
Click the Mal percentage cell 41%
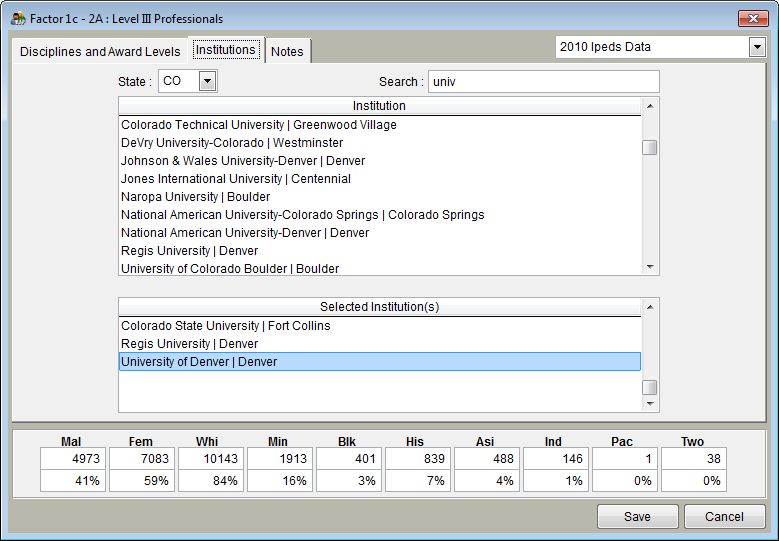click(x=73, y=481)
